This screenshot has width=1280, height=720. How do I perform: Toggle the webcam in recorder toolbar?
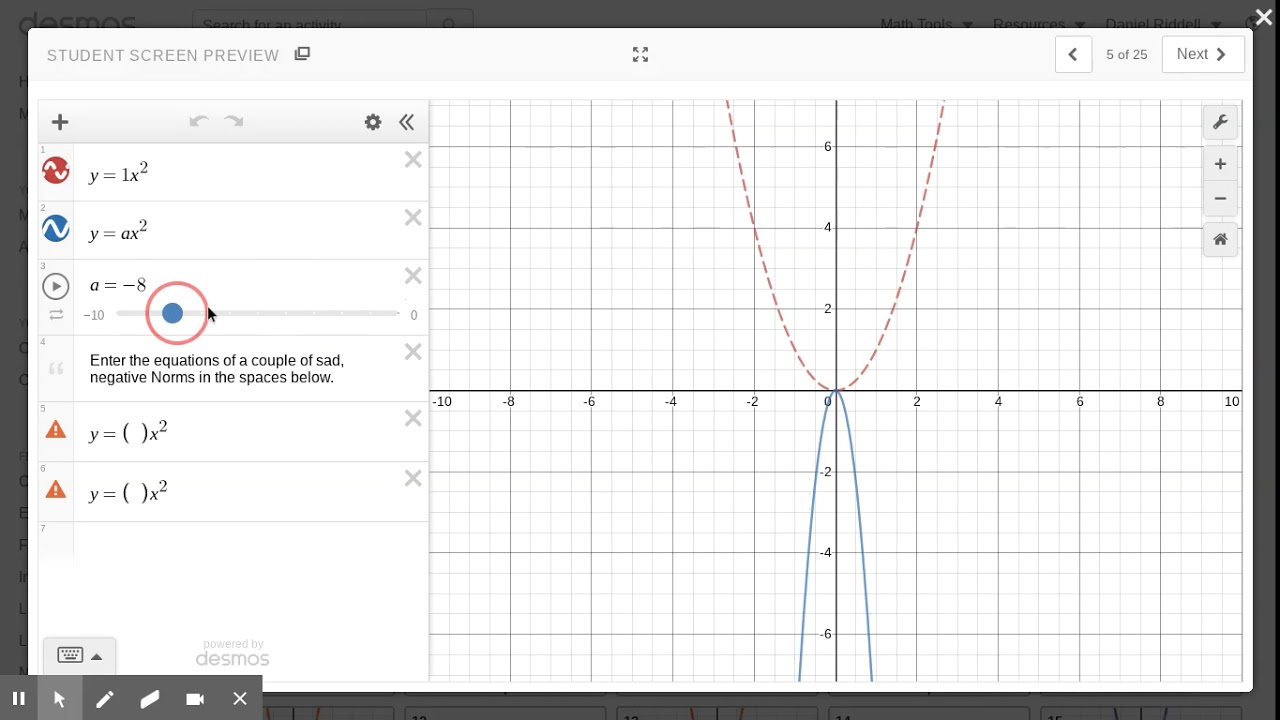[195, 699]
